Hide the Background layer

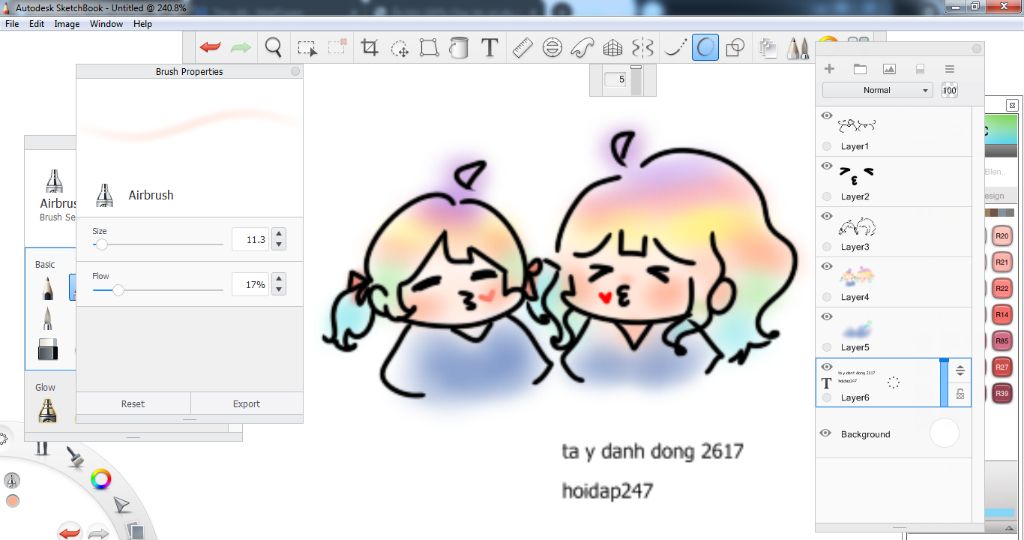click(825, 433)
